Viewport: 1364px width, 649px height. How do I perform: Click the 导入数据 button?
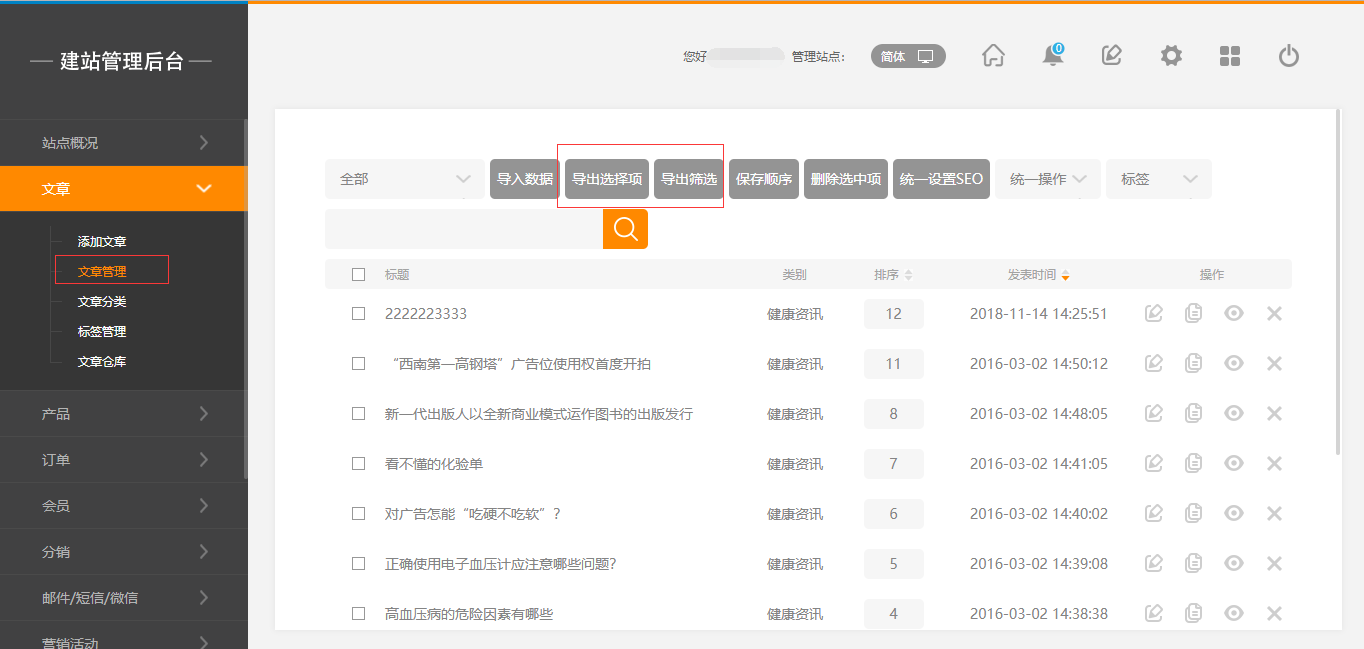tap(525, 179)
